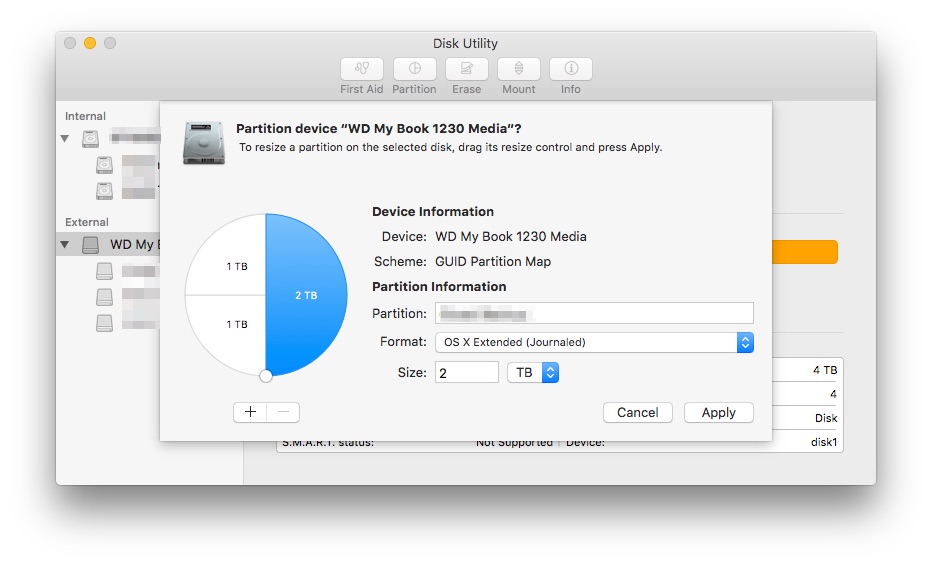Click the 4 TB capacity value

[x=825, y=370]
